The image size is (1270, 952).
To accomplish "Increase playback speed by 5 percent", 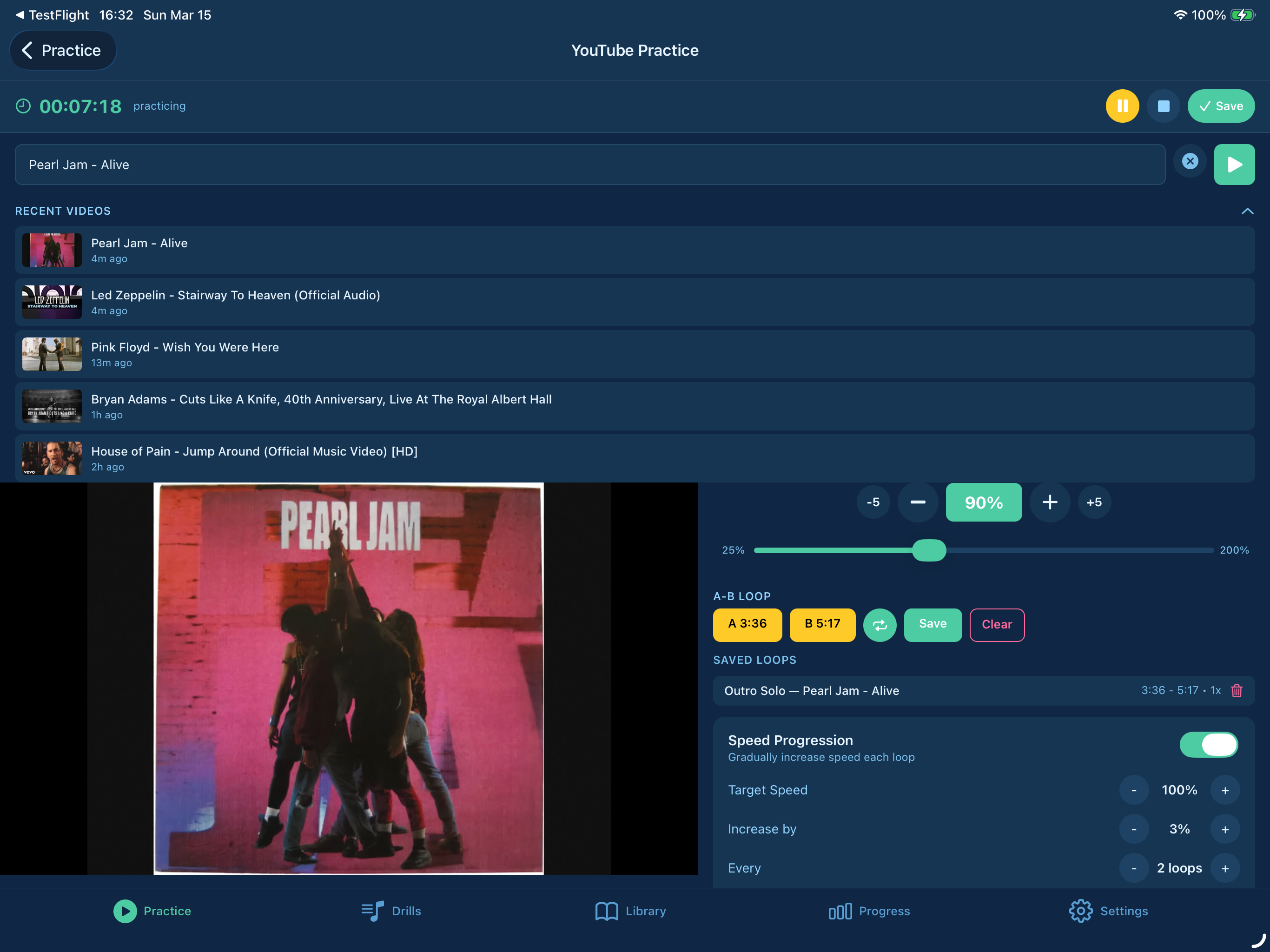I will pos(1094,502).
